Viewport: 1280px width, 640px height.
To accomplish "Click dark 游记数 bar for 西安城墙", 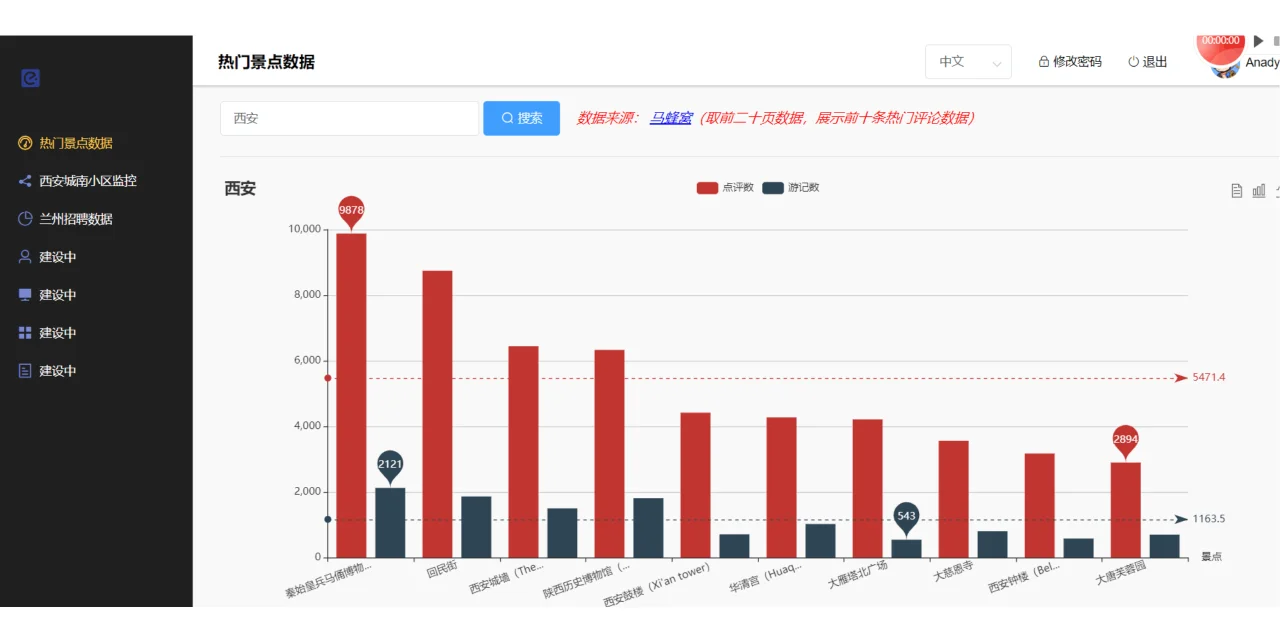I will tap(562, 533).
